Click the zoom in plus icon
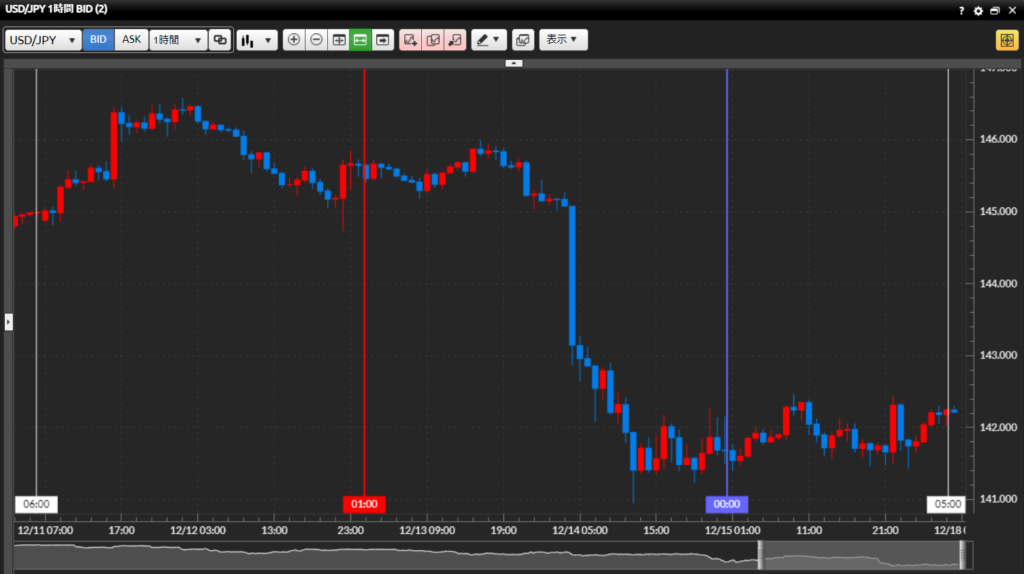1024x574 pixels. pos(294,40)
